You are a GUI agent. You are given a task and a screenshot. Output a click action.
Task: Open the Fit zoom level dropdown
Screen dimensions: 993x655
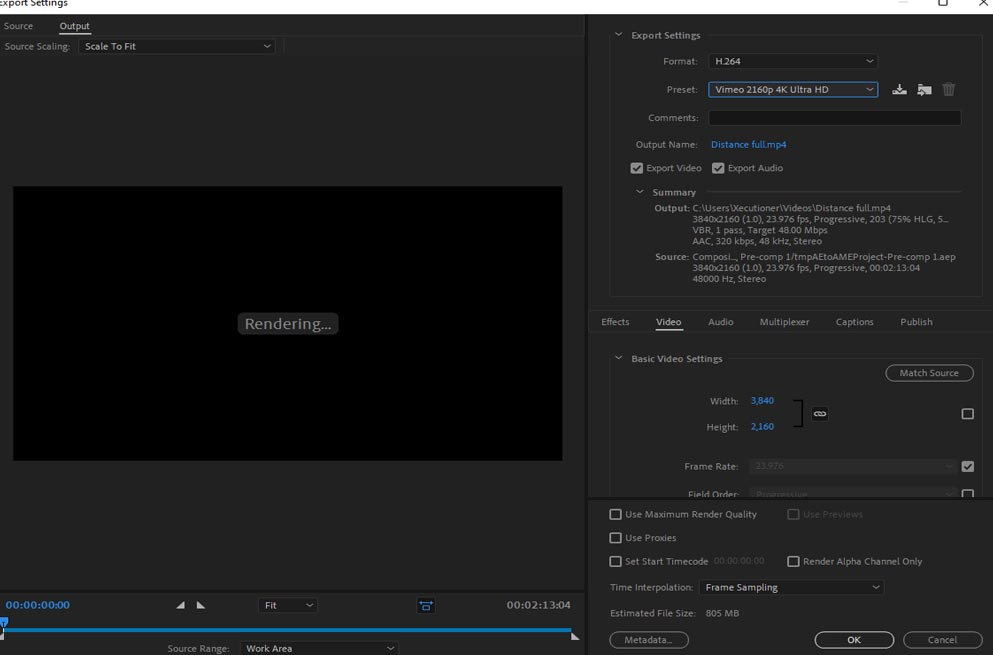pos(288,605)
